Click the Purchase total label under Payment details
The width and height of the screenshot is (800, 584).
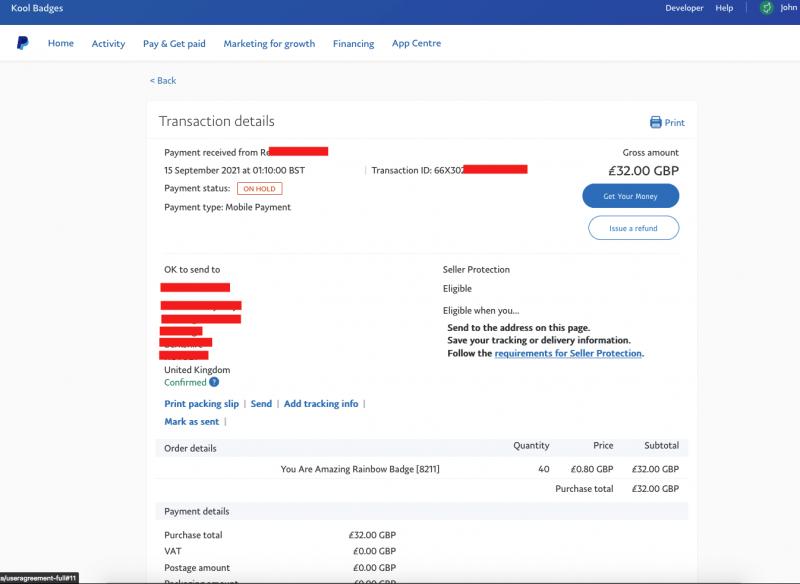tap(193, 535)
